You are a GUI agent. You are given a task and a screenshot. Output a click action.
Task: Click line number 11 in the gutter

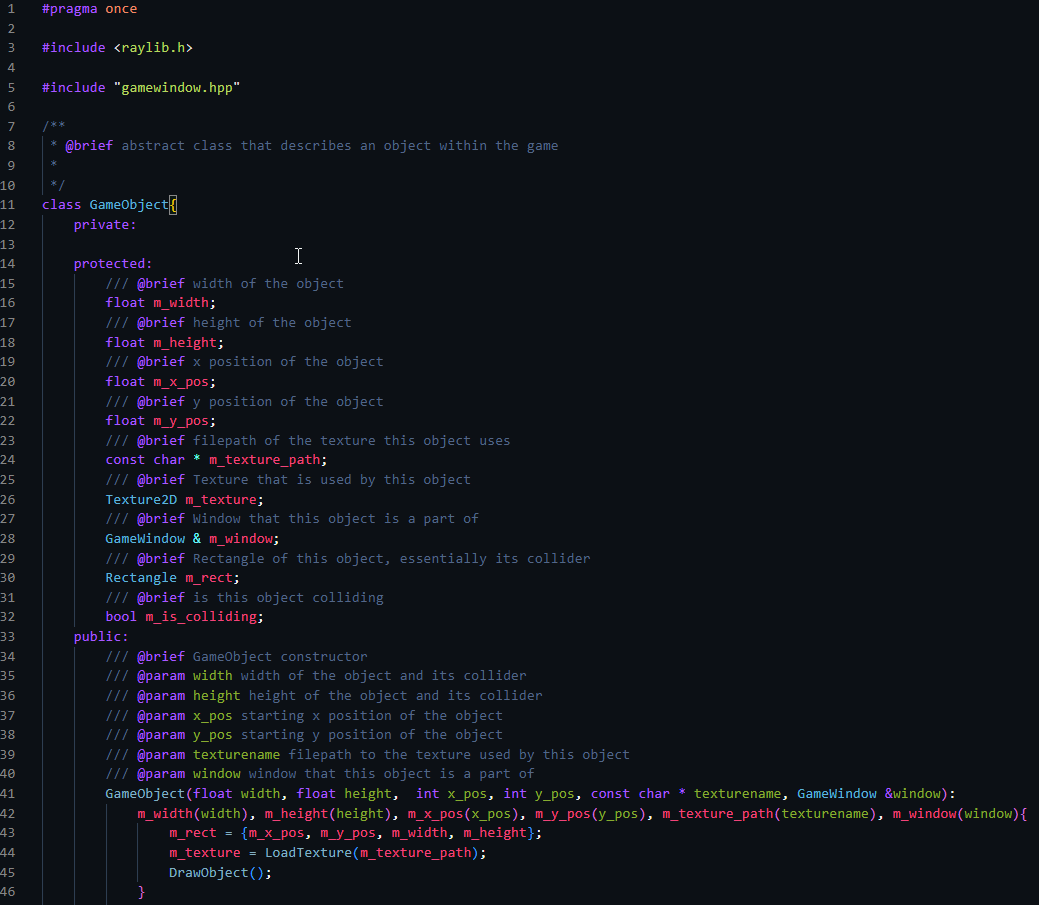pyautogui.click(x=9, y=205)
